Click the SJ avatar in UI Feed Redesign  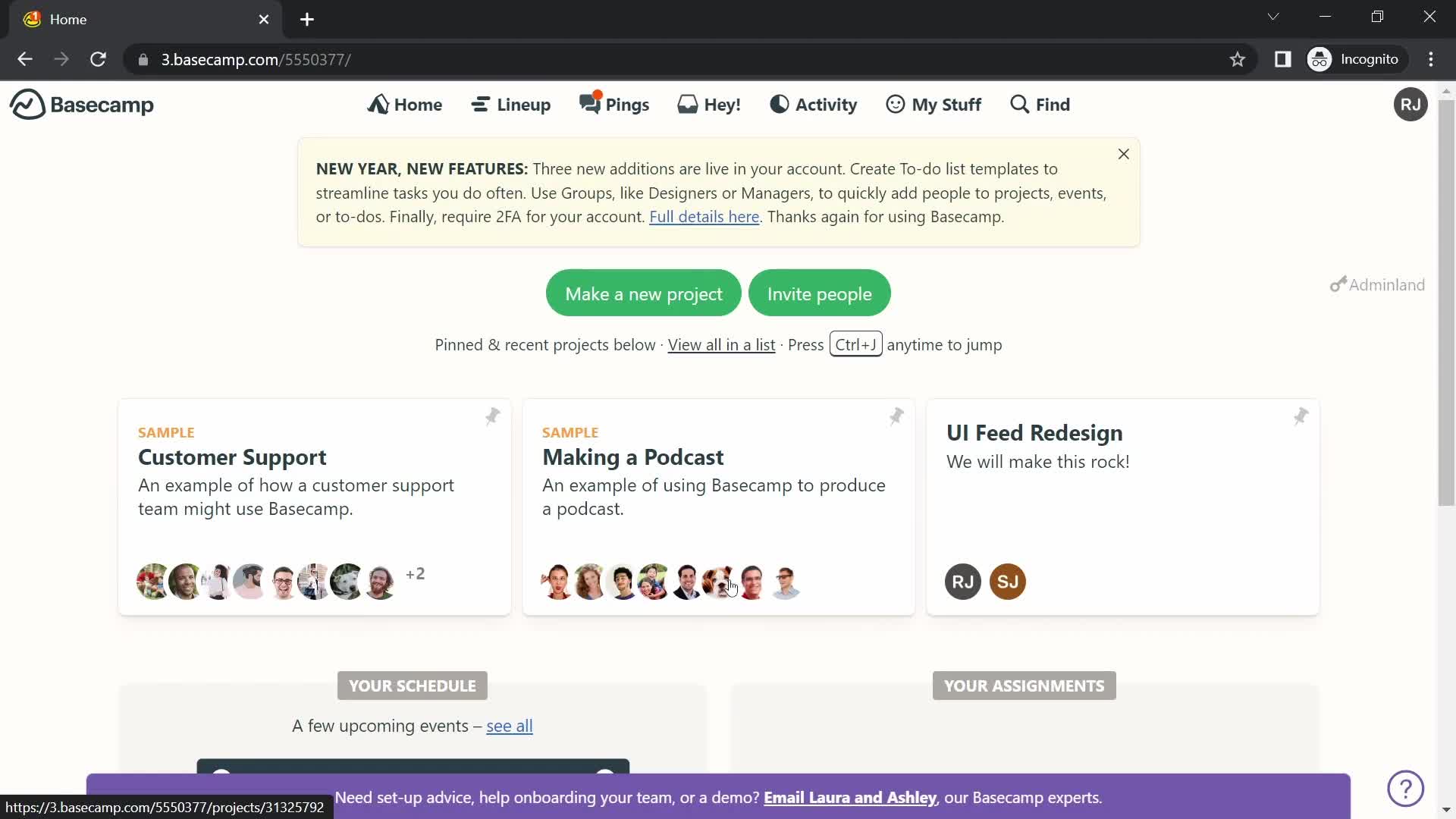click(x=1008, y=582)
